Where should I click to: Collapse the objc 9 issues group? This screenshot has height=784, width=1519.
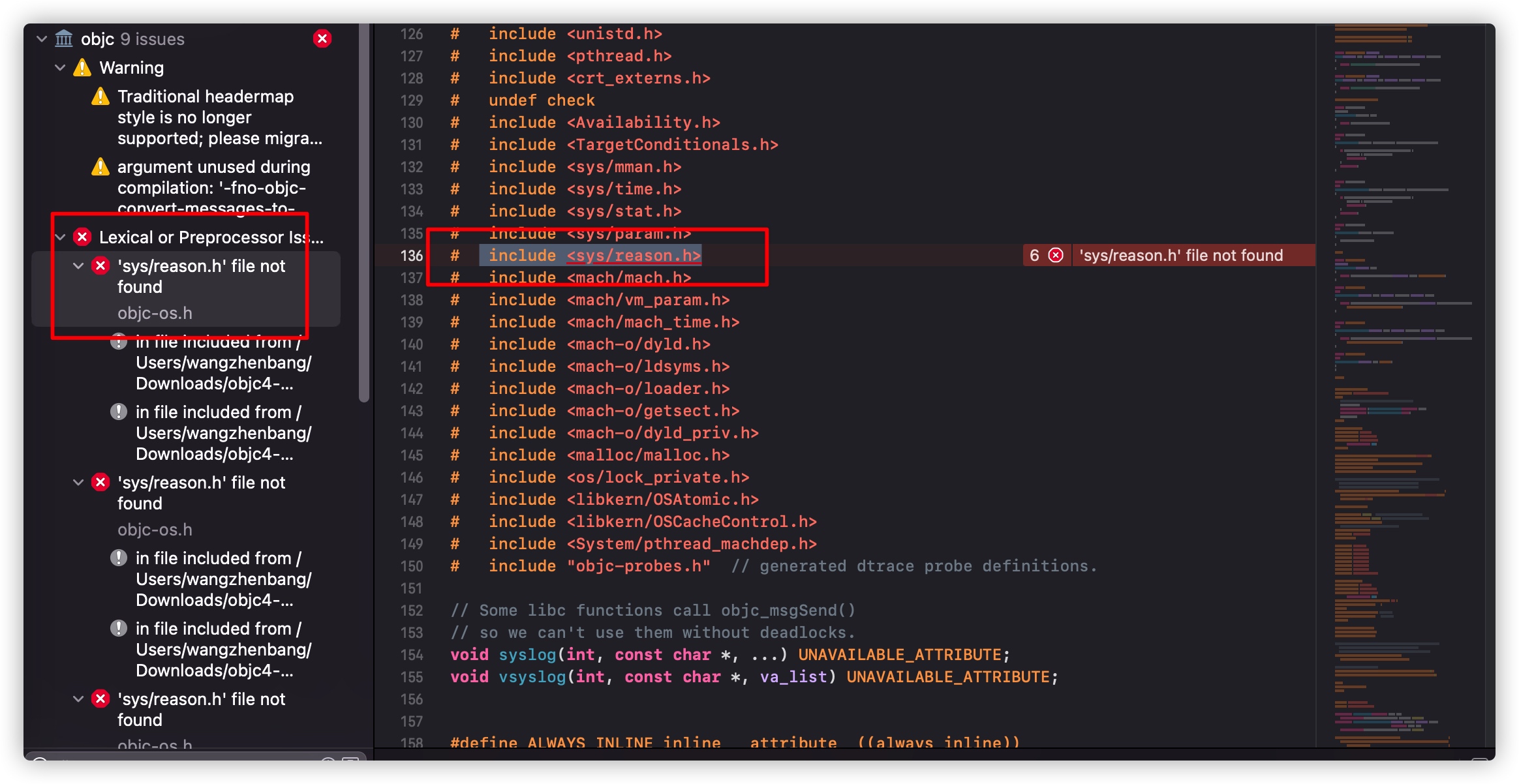[42, 39]
